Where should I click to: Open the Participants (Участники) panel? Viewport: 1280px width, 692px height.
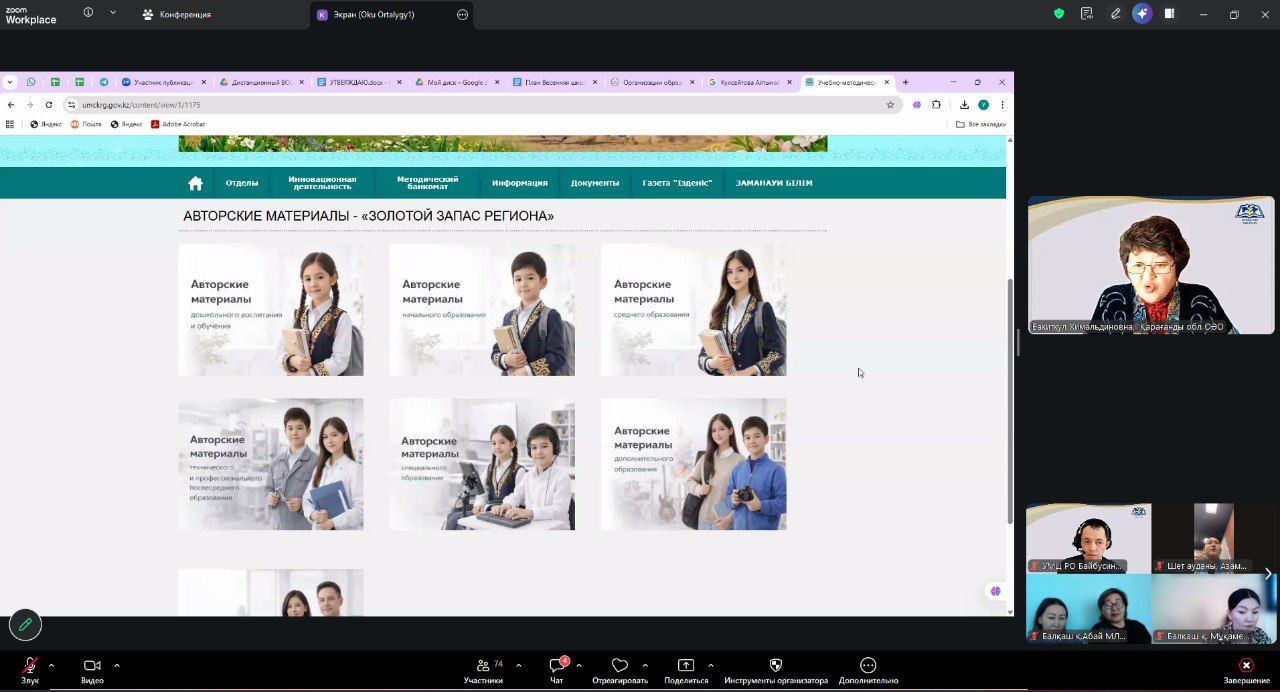pyautogui.click(x=483, y=666)
